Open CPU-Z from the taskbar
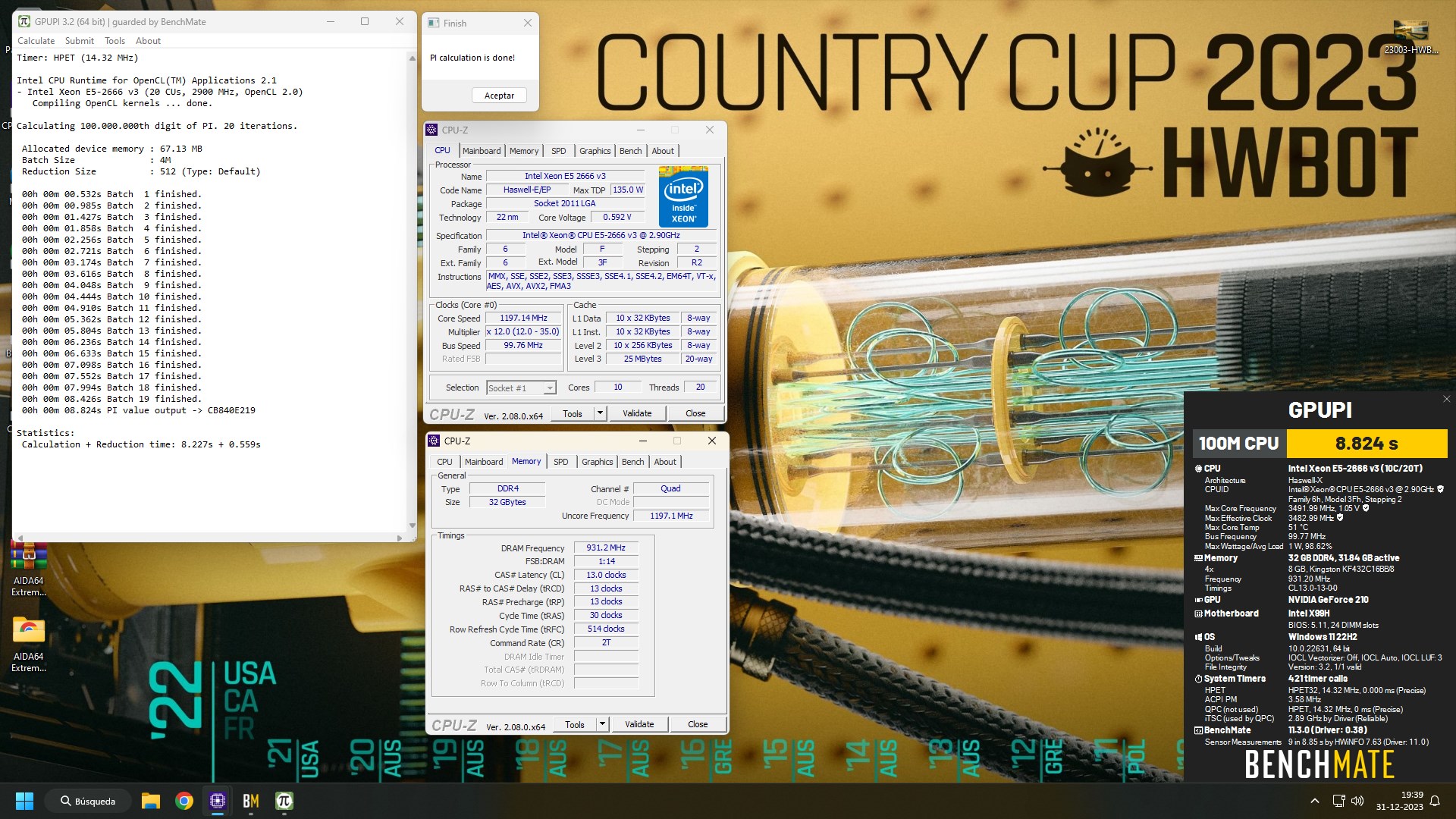This screenshot has width=1456, height=819. pyautogui.click(x=218, y=801)
